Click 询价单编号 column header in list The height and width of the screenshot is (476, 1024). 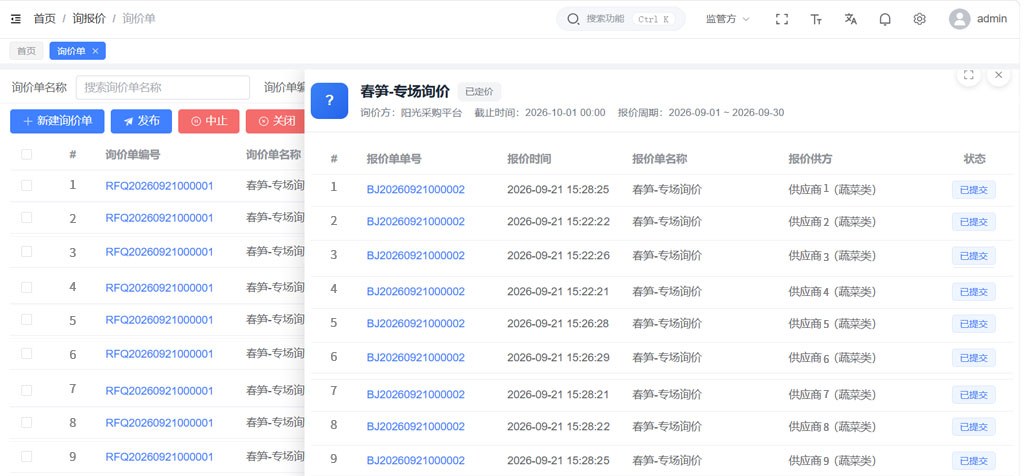(x=133, y=155)
